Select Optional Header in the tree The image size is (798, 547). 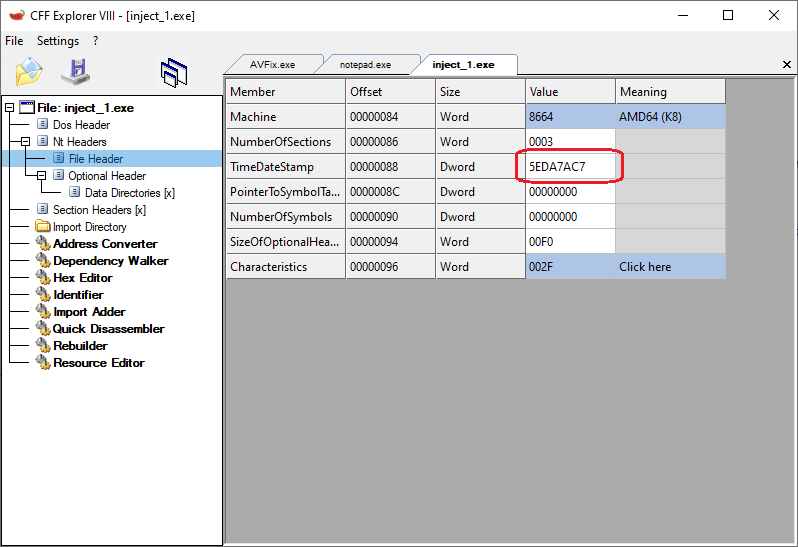(x=107, y=176)
